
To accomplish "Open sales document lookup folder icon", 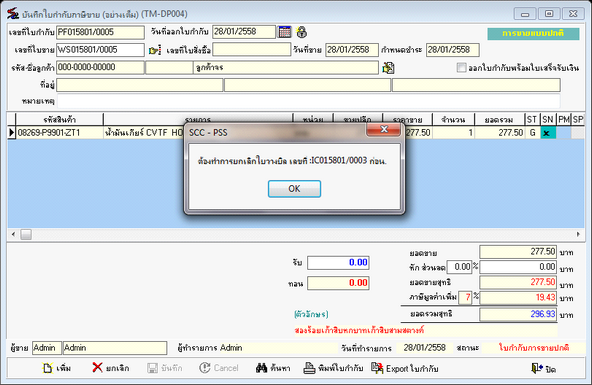I will (x=154, y=50).
